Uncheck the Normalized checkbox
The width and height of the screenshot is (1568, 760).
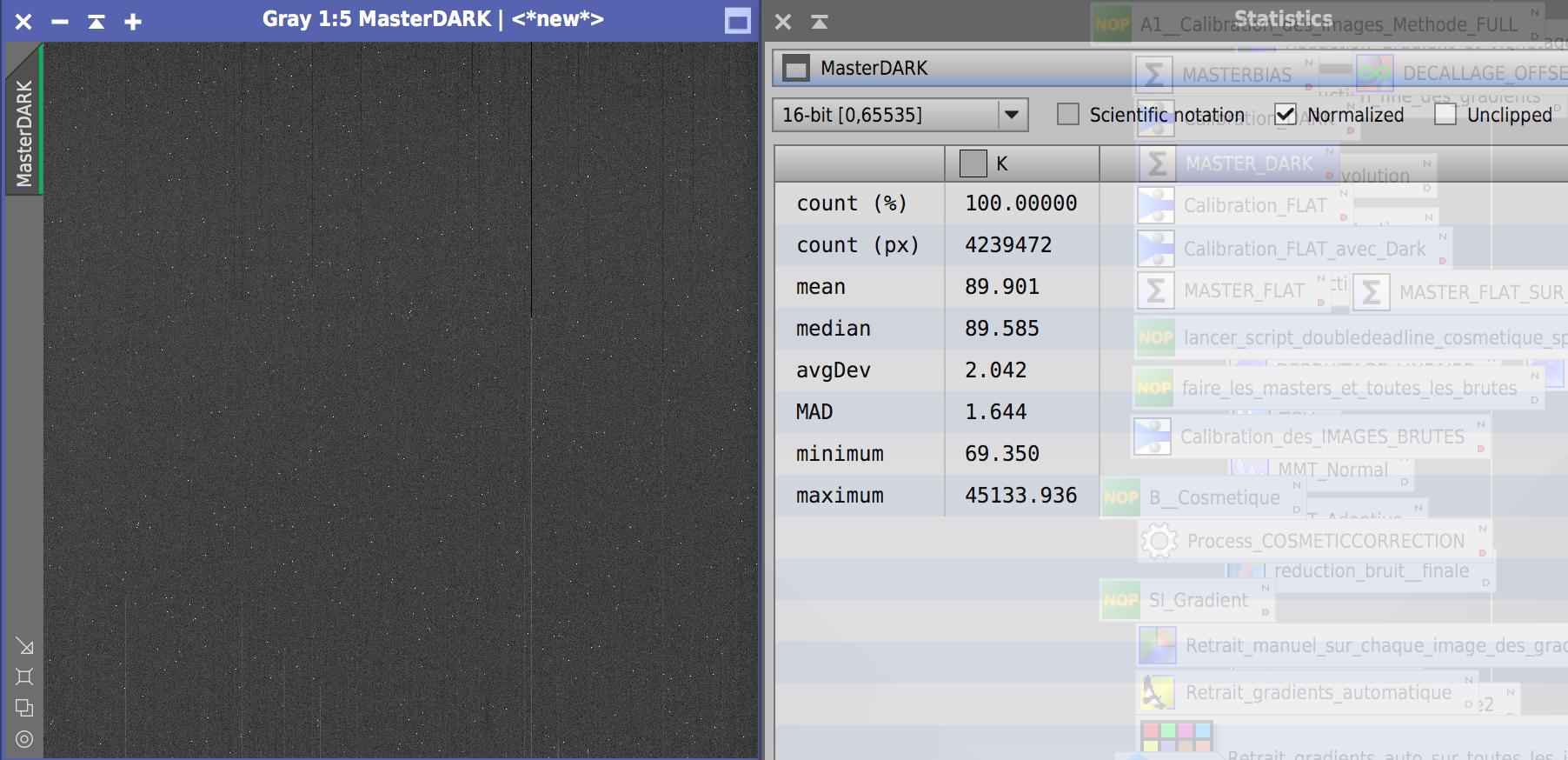(1286, 114)
